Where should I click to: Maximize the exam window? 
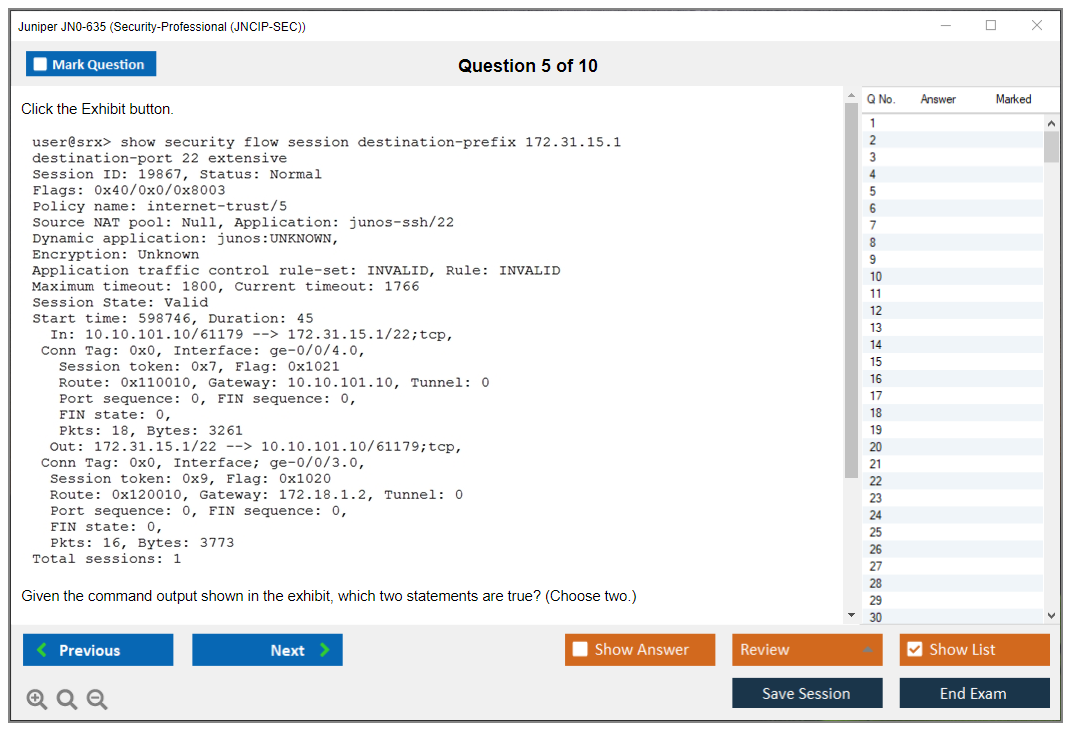point(991,26)
